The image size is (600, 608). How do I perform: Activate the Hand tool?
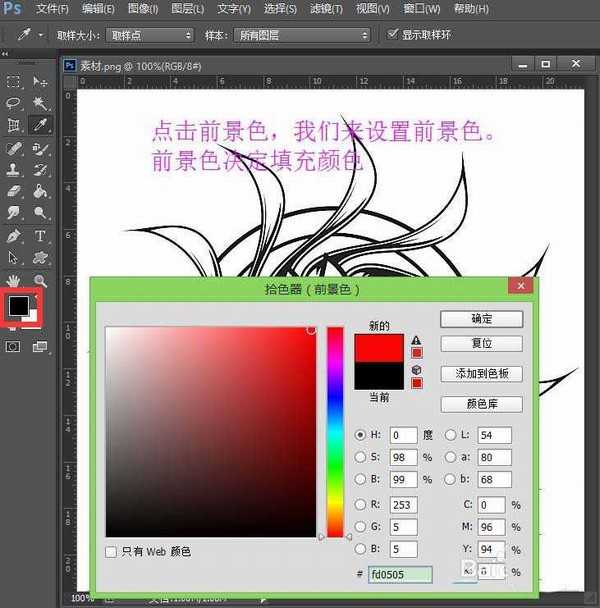[14, 281]
